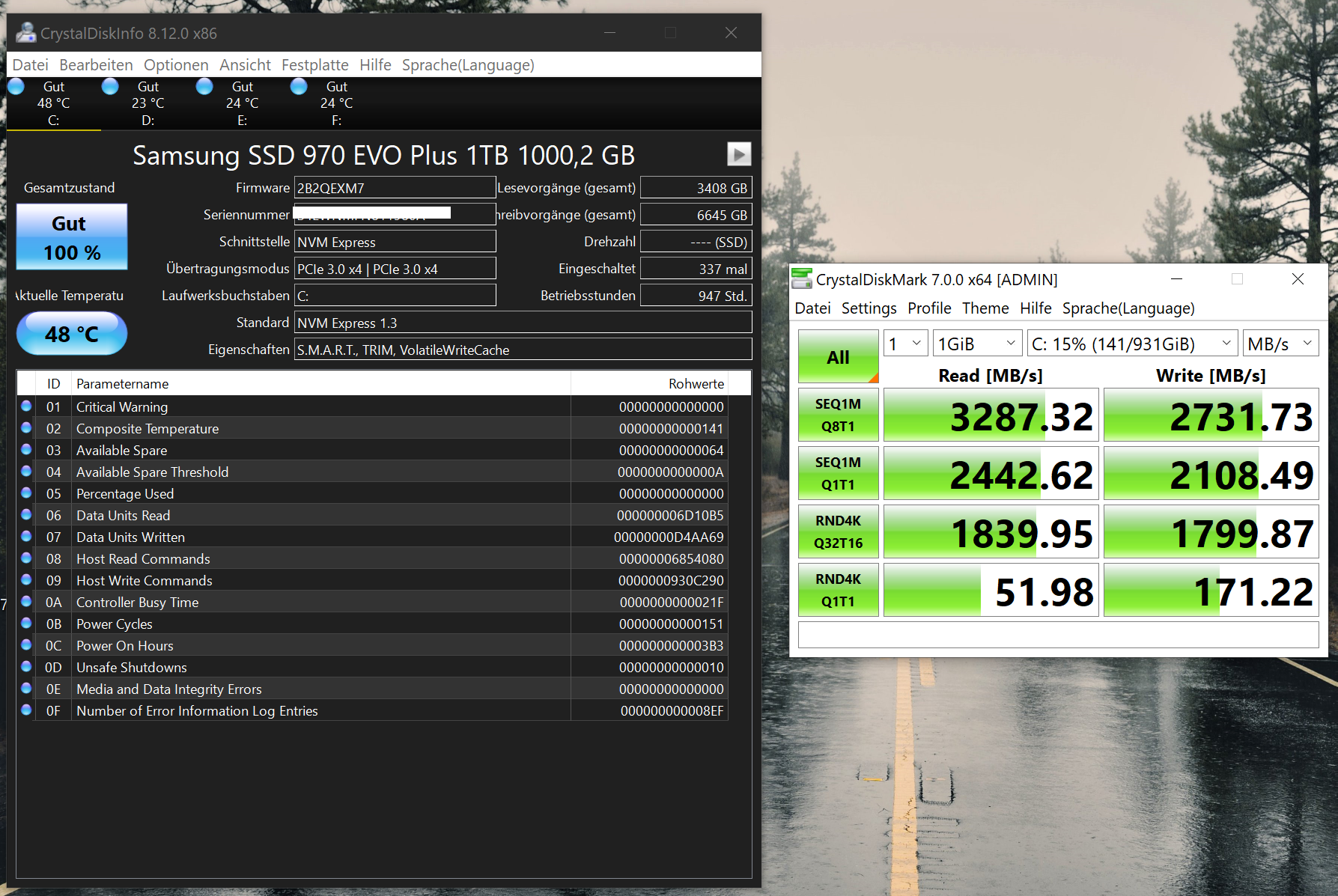Click the Samsung SSD 970 EVO Plus title
The height and width of the screenshot is (896, 1338).
click(383, 155)
